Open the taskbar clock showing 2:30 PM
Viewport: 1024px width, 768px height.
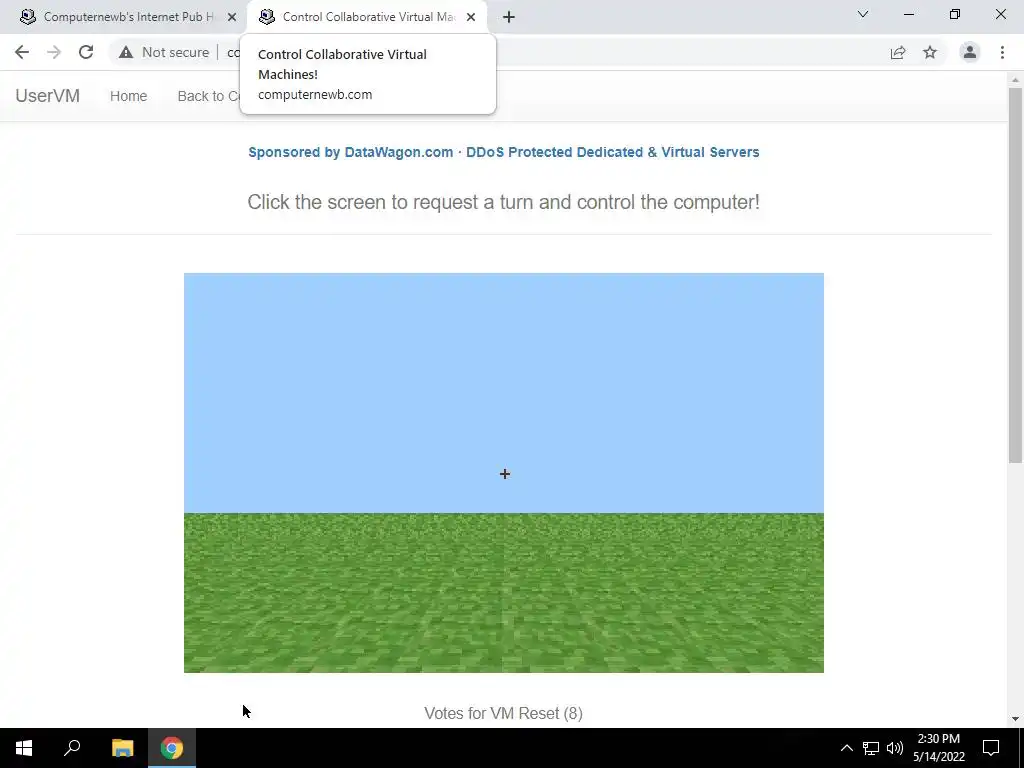point(938,748)
